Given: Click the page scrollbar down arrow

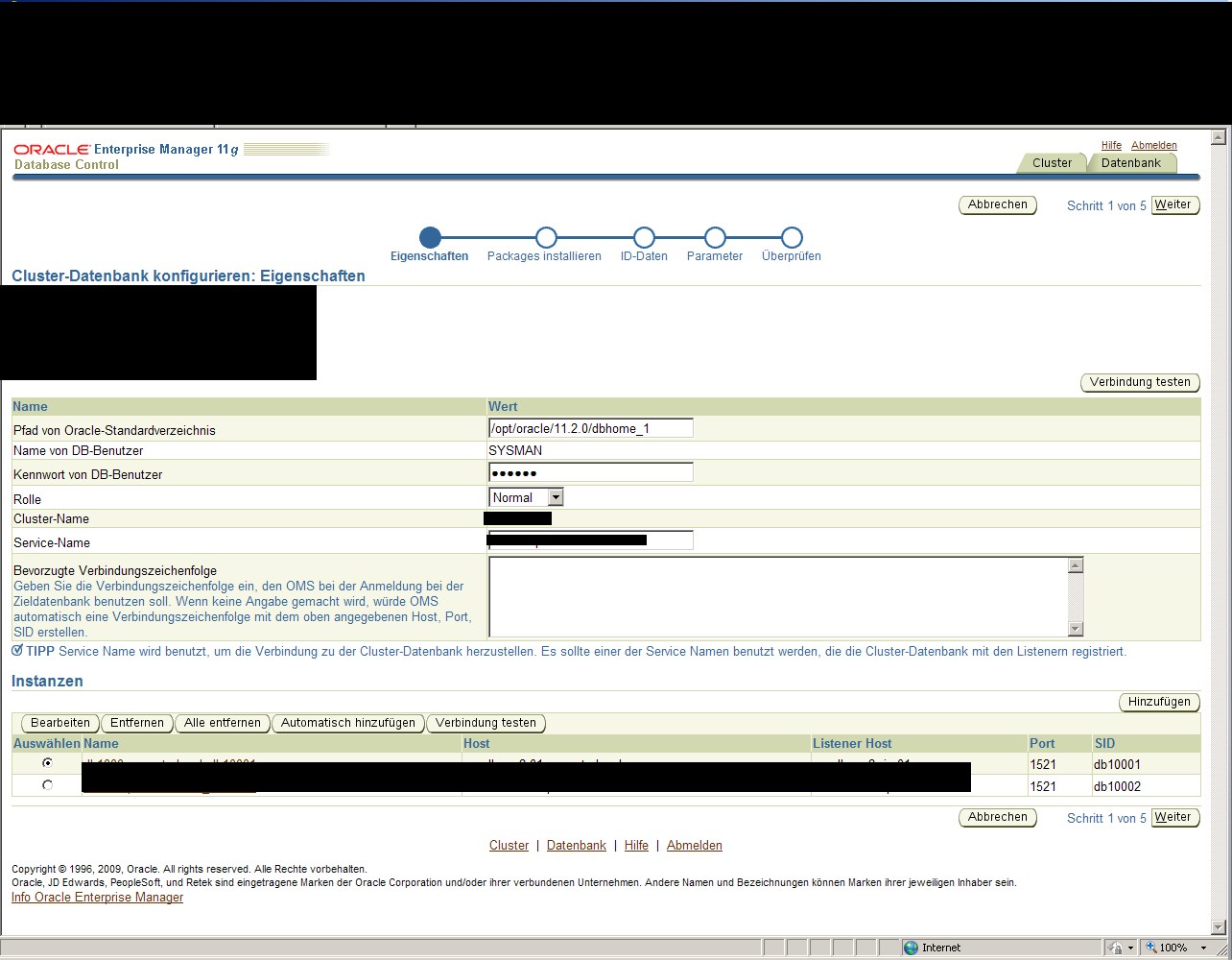Looking at the screenshot, I should click(x=1219, y=926).
